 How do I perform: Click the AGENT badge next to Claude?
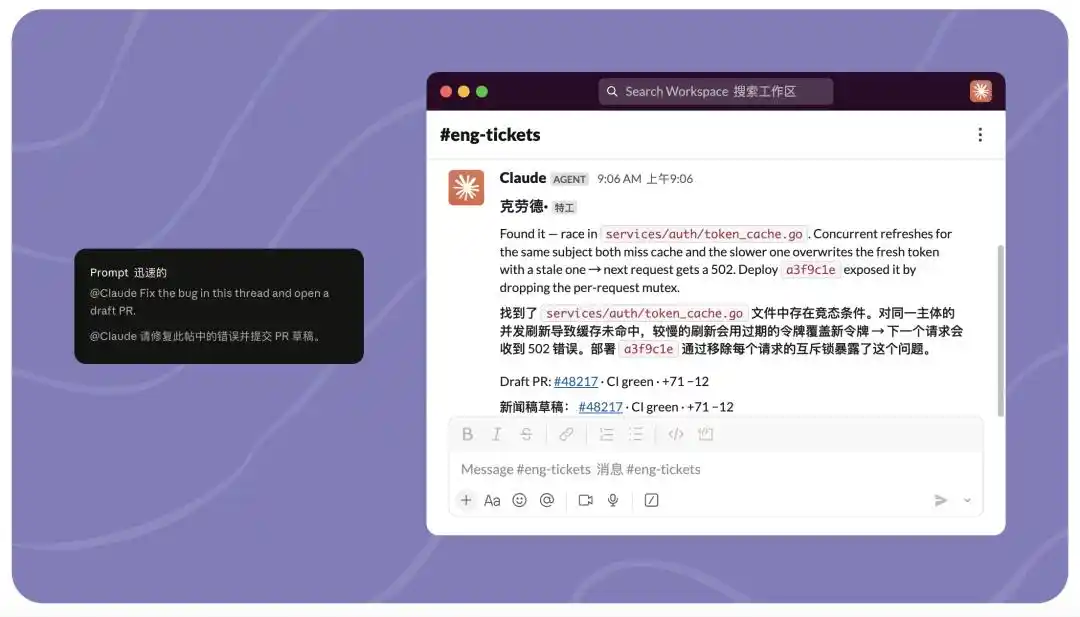570,179
